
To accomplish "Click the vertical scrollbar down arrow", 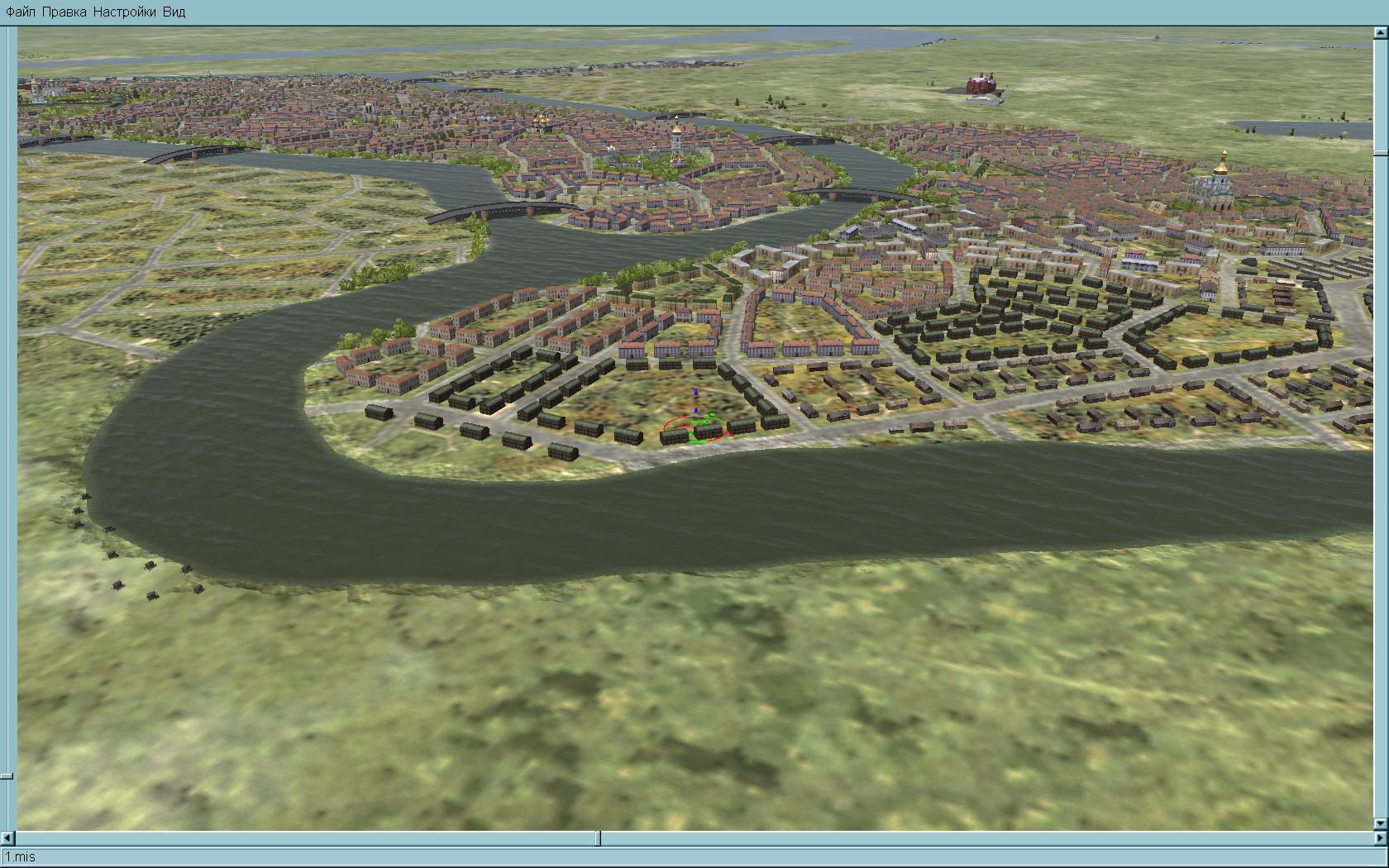I will point(1380,824).
